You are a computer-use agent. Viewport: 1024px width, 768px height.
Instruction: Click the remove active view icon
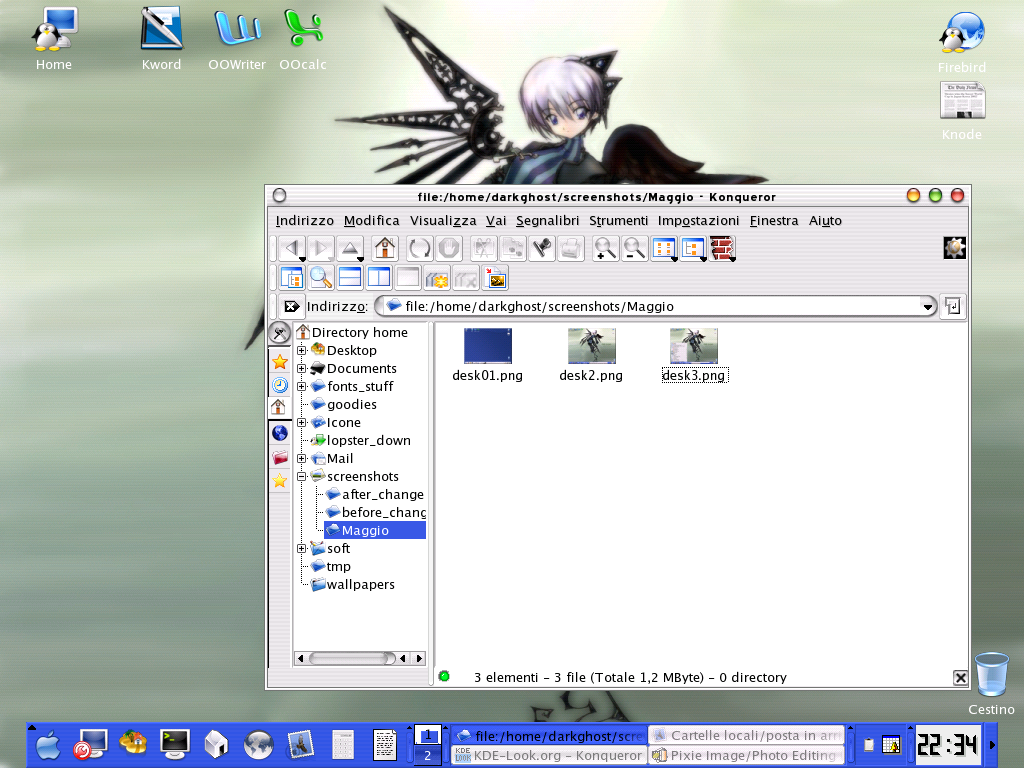[408, 279]
